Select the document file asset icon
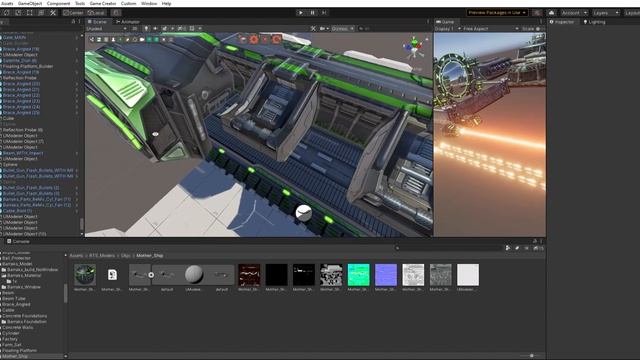This screenshot has width=640, height=360. (112, 275)
